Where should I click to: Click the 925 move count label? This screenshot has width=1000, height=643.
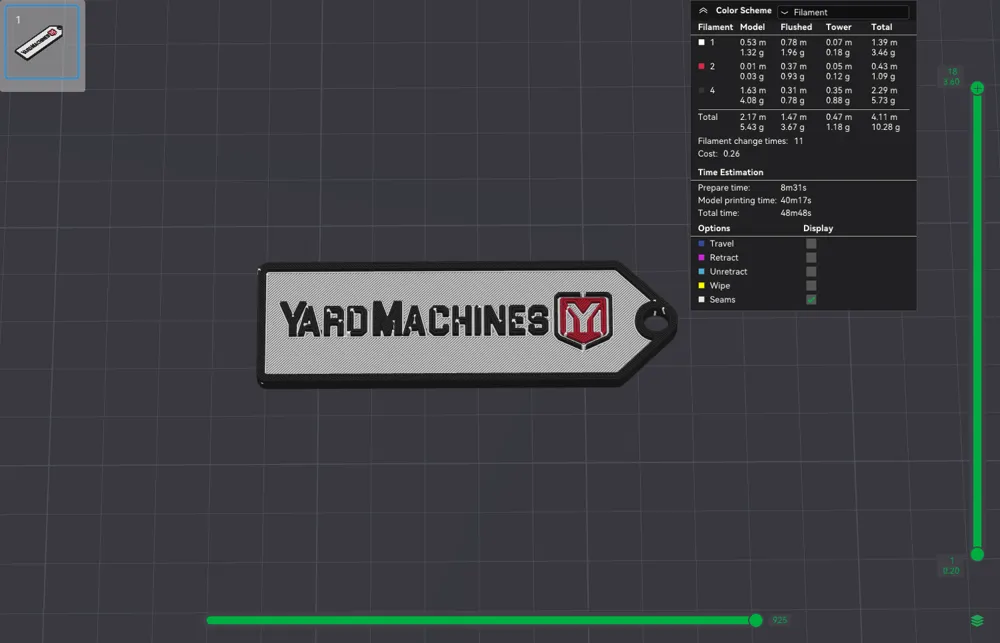point(779,620)
